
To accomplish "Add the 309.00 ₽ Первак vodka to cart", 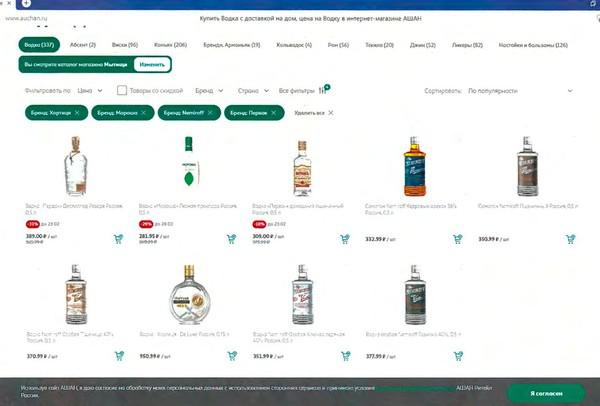I will pyautogui.click(x=345, y=239).
